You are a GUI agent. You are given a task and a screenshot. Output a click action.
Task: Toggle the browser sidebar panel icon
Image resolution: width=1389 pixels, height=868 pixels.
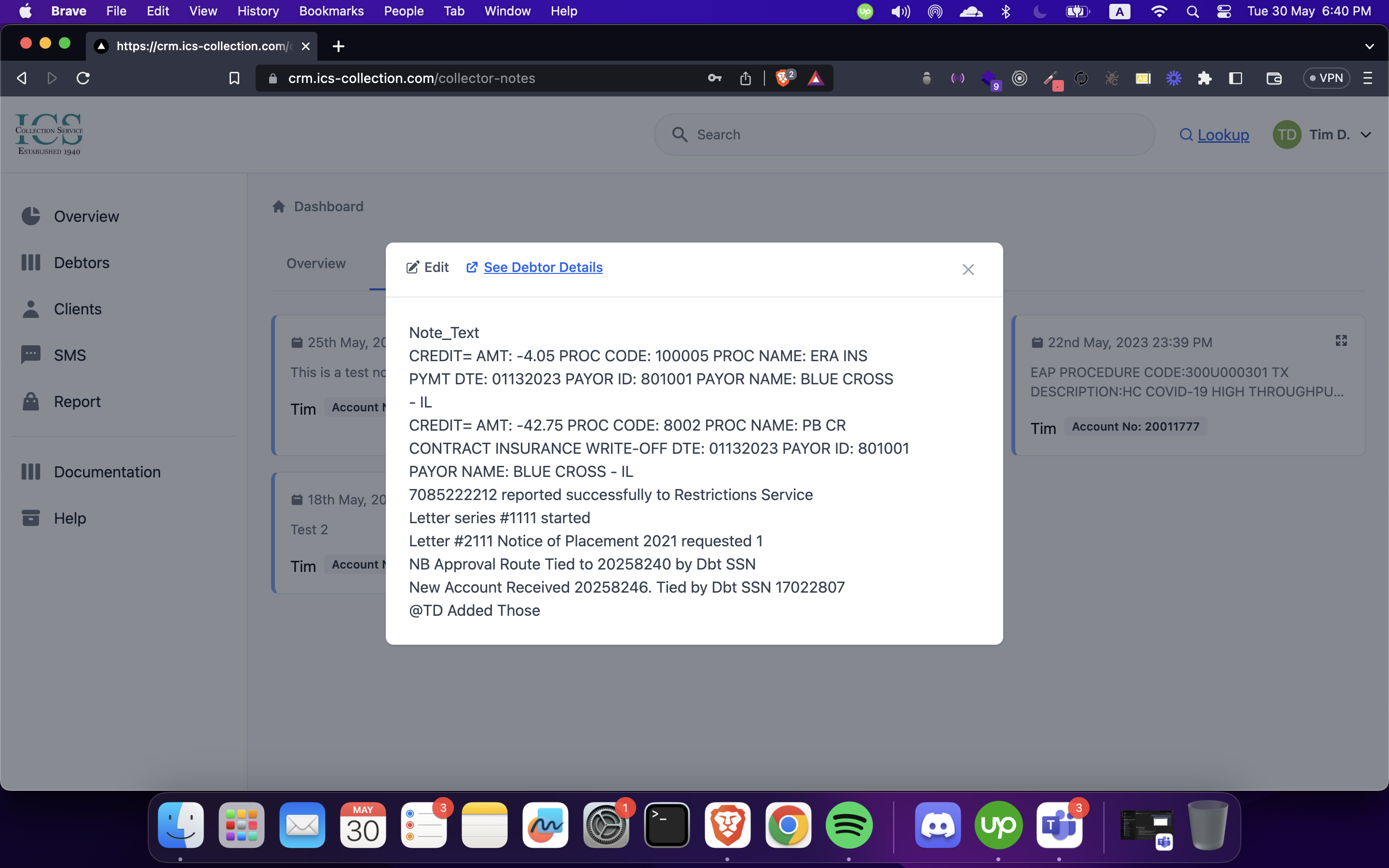click(x=1235, y=78)
